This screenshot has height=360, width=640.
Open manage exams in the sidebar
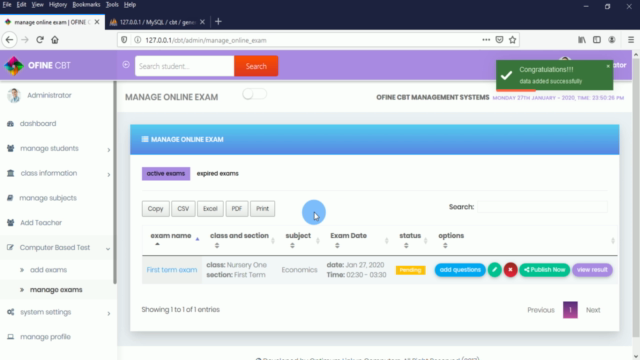click(56, 290)
